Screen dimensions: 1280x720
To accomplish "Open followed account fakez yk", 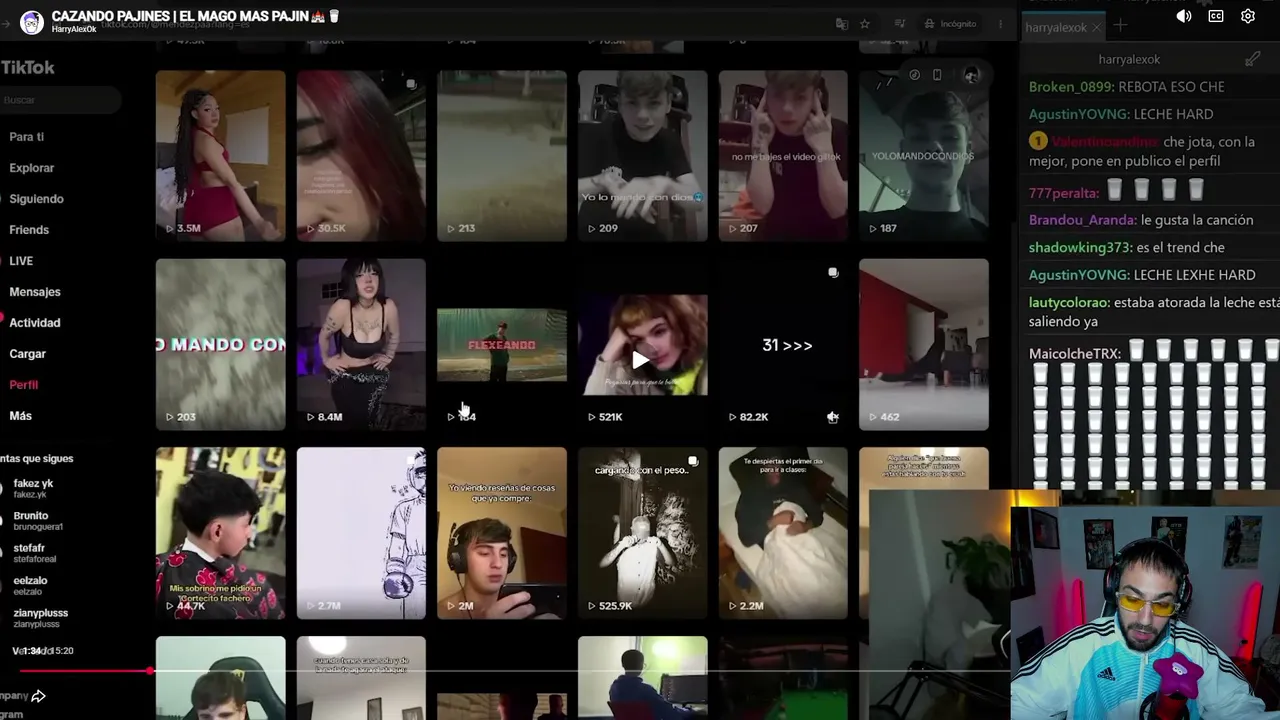I will point(33,488).
